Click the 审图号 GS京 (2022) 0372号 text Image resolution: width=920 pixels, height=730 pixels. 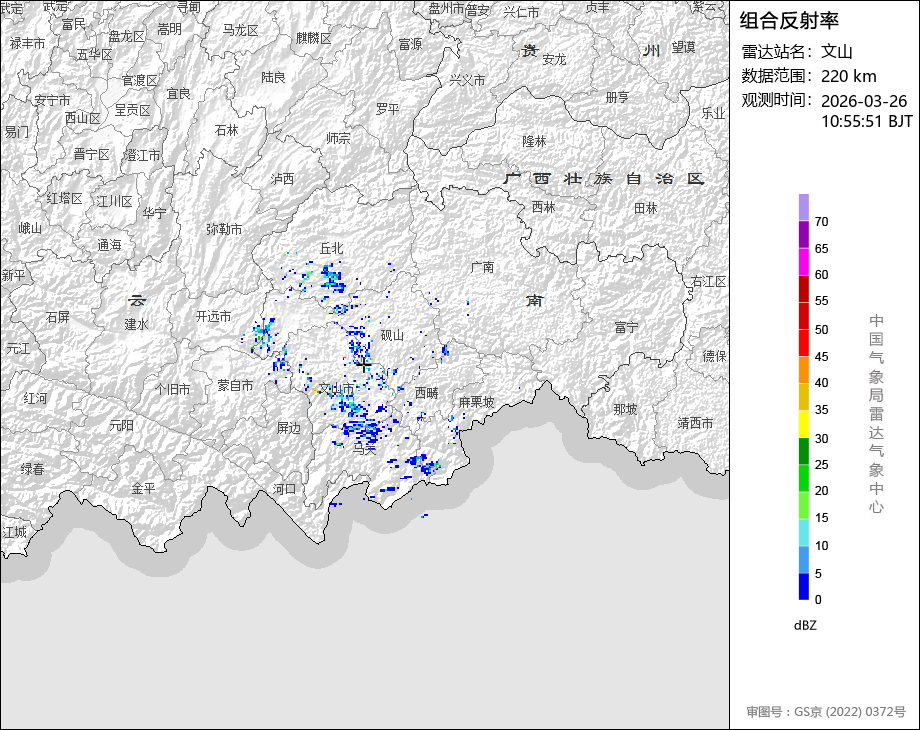[825, 712]
